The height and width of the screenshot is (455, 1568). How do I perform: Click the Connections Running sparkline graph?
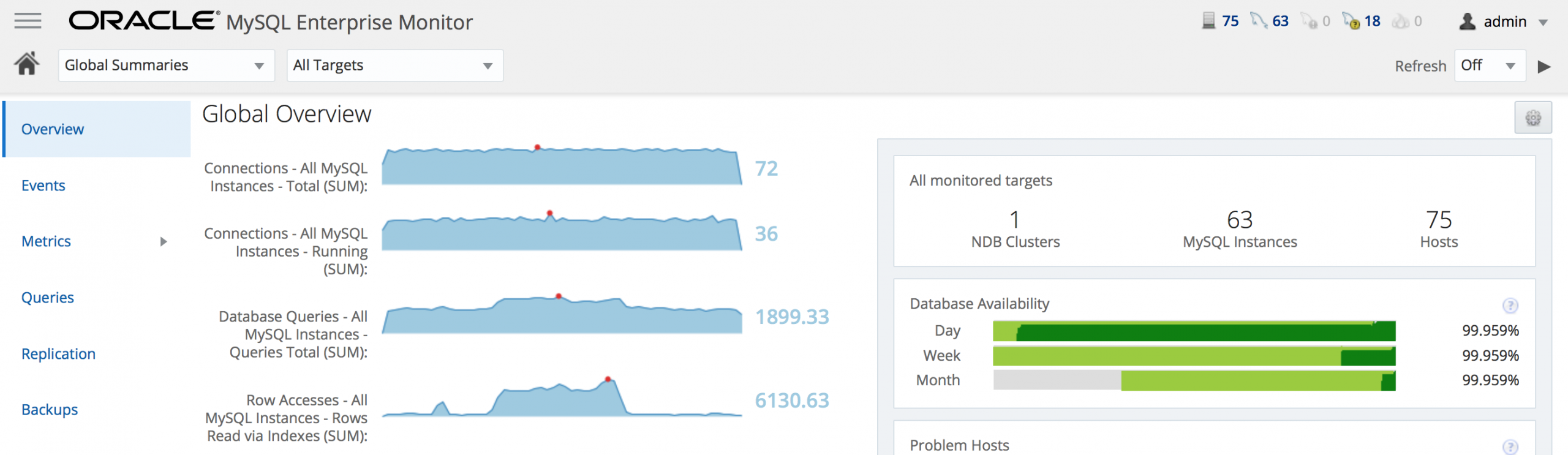[562, 231]
